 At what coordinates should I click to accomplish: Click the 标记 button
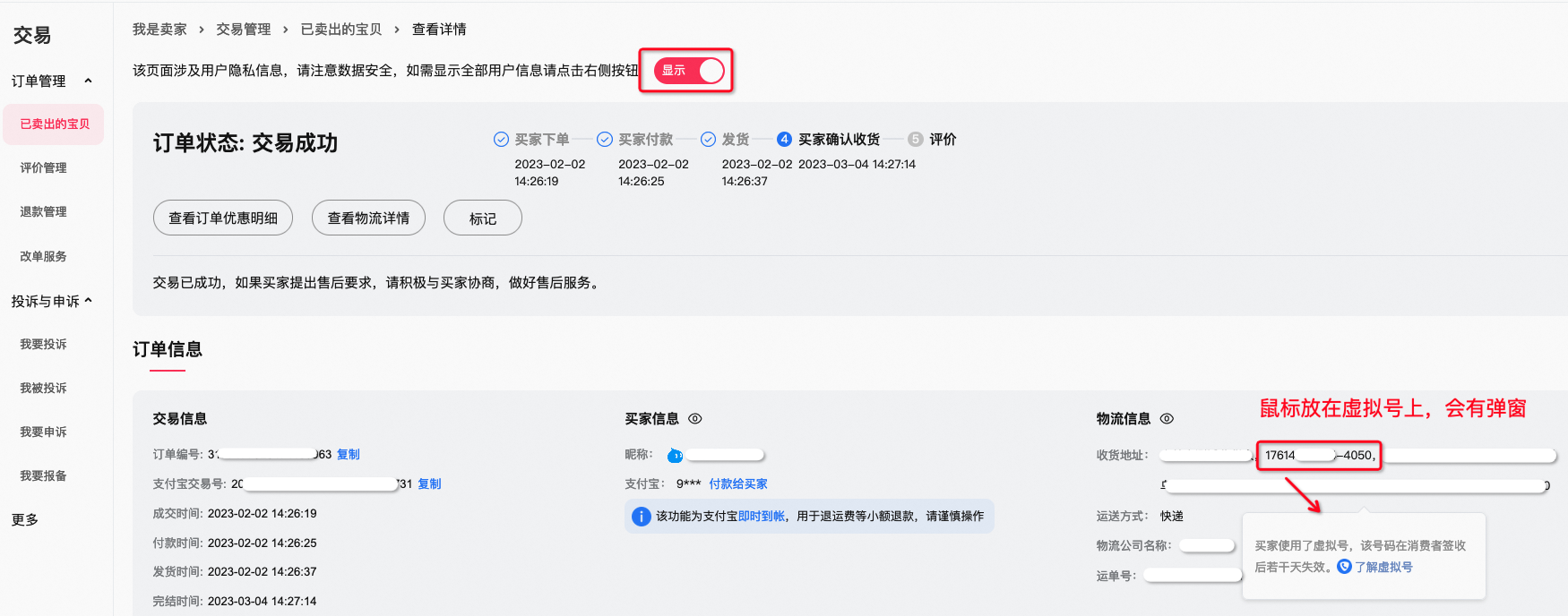click(483, 218)
